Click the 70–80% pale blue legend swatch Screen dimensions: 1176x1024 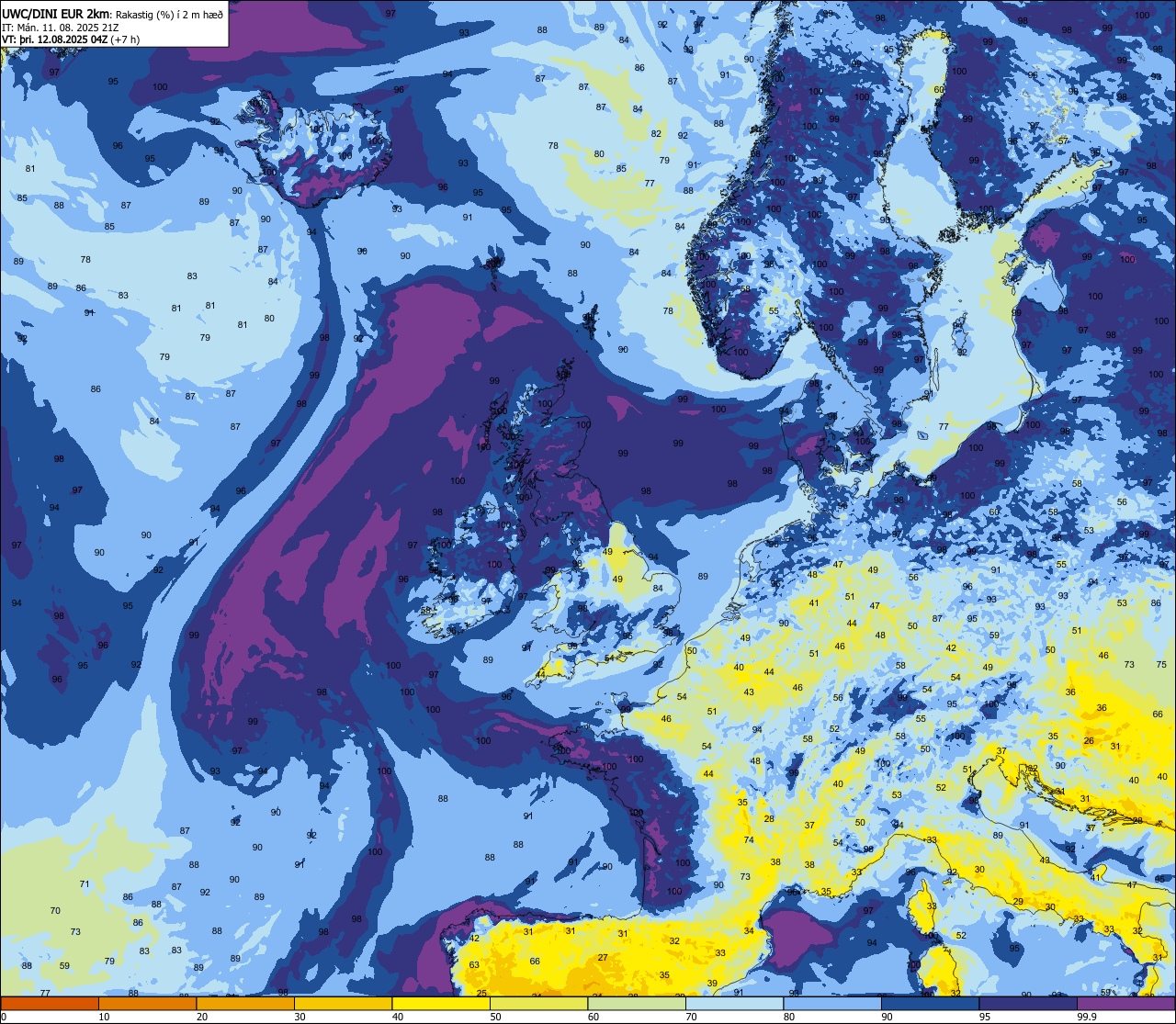pos(734,1004)
